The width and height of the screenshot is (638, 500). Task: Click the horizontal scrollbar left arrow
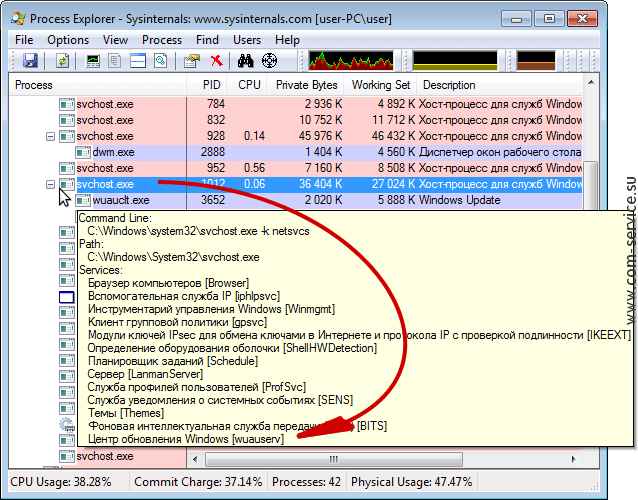click(195, 459)
